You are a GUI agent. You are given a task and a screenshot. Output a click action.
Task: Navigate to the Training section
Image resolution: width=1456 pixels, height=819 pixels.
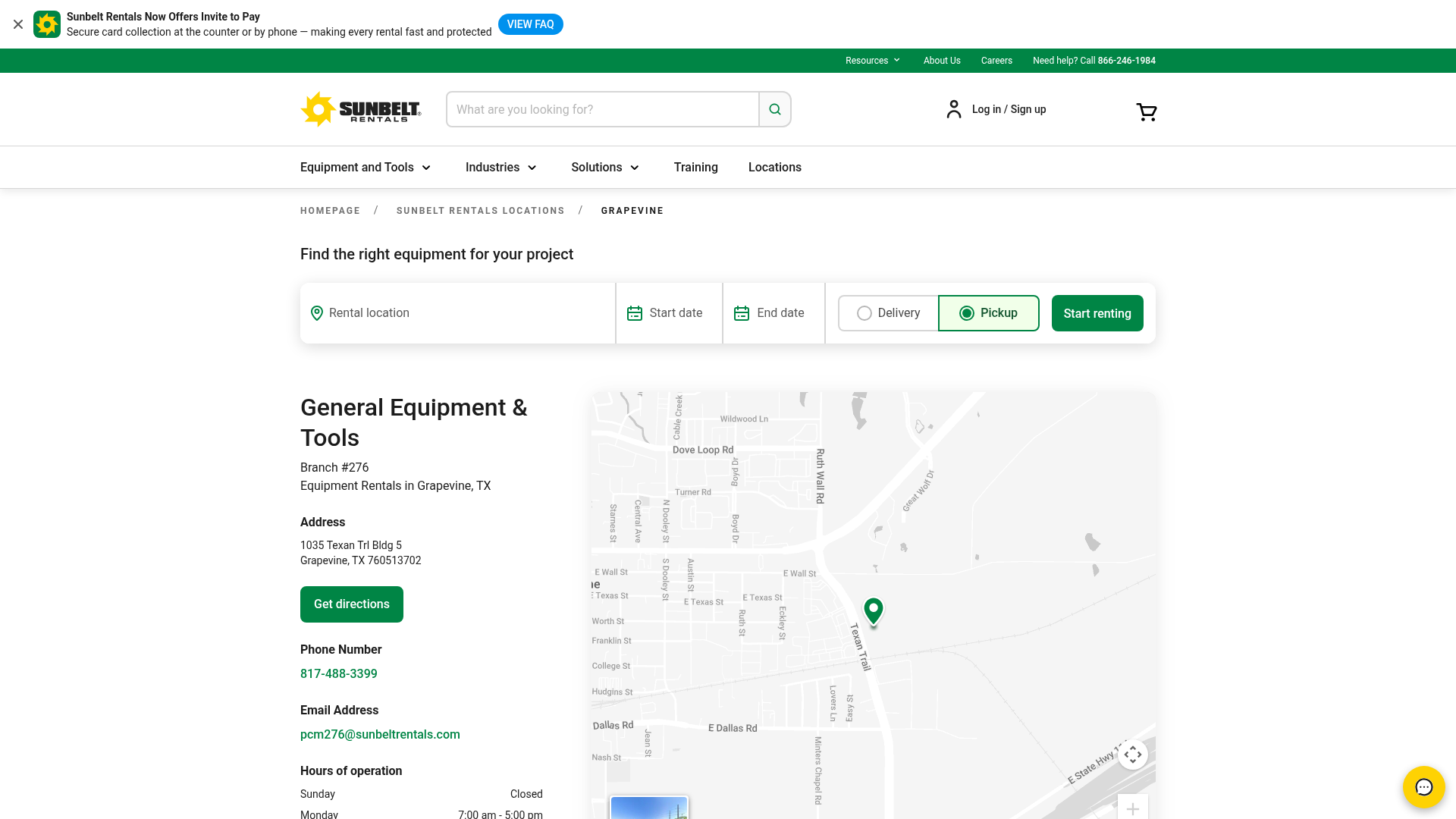point(695,167)
